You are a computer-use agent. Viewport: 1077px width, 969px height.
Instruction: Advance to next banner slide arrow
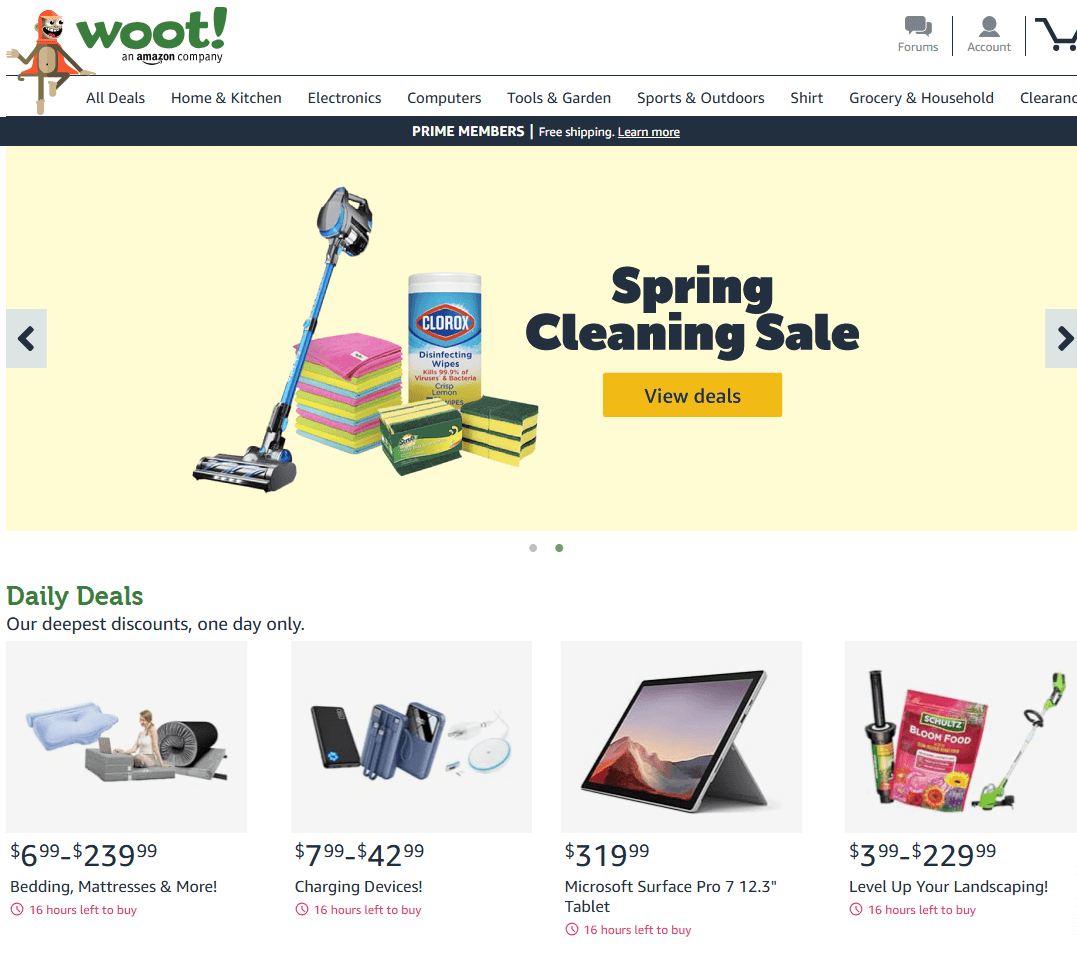coord(1061,339)
